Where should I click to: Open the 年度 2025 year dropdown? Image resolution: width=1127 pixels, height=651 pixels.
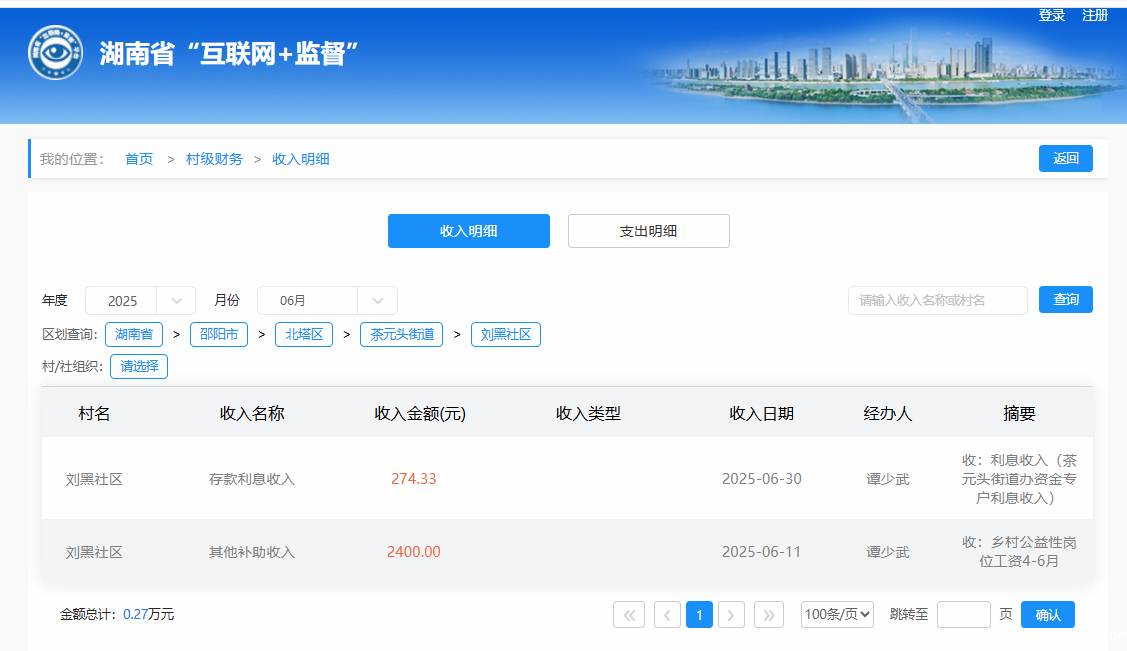point(140,301)
